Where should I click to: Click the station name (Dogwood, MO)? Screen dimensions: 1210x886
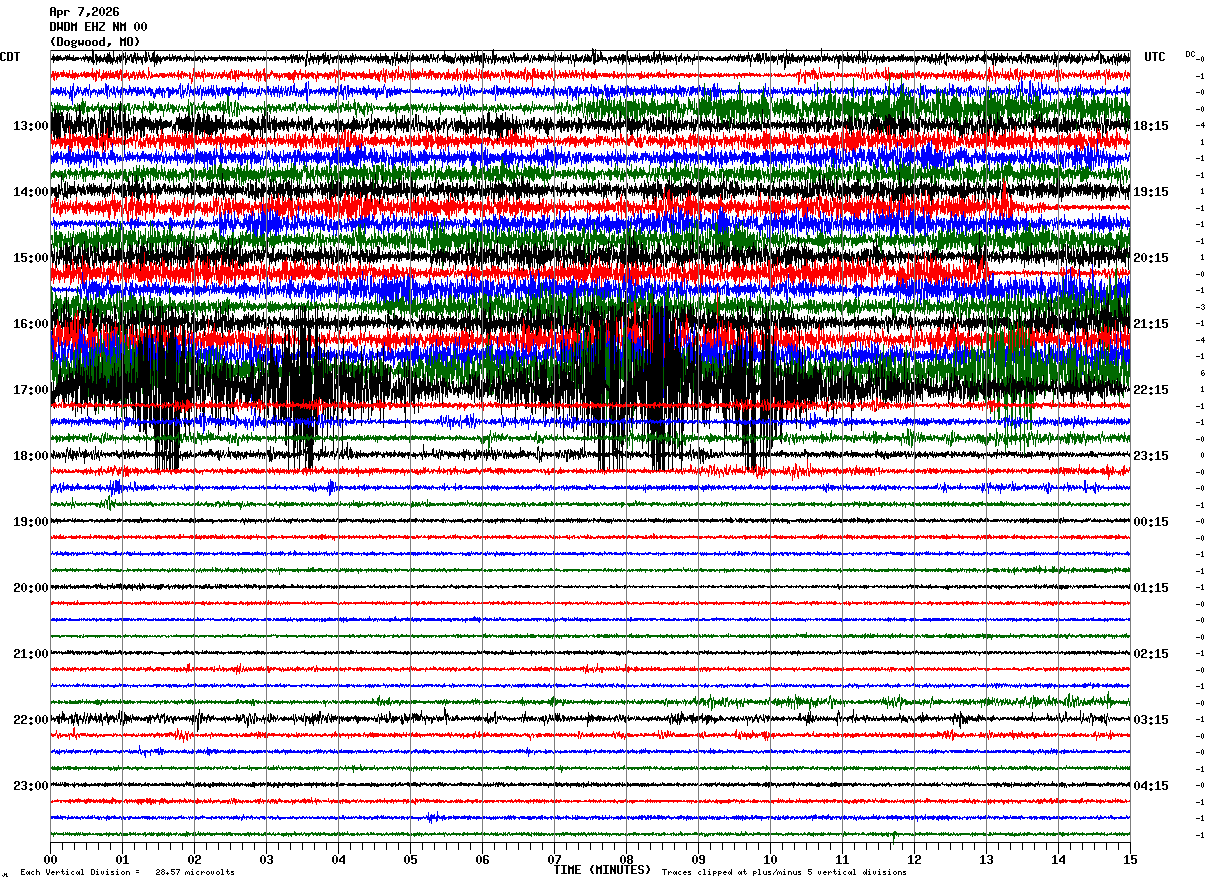tap(95, 42)
